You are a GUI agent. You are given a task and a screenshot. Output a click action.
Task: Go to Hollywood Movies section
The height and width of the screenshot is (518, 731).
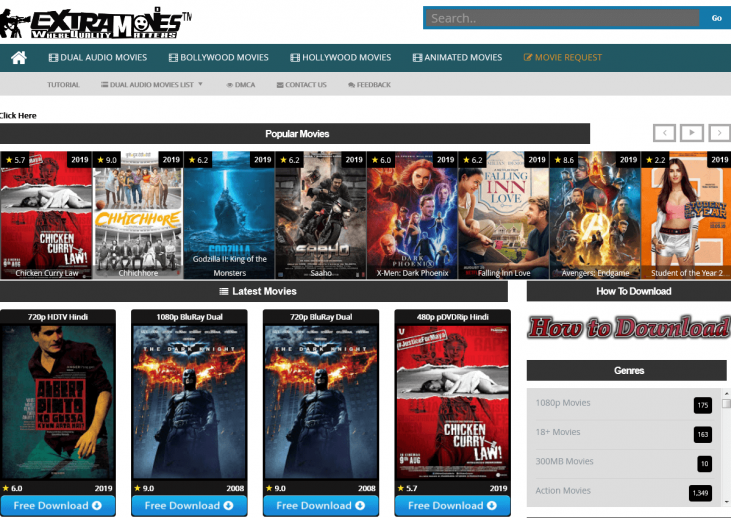(339, 58)
